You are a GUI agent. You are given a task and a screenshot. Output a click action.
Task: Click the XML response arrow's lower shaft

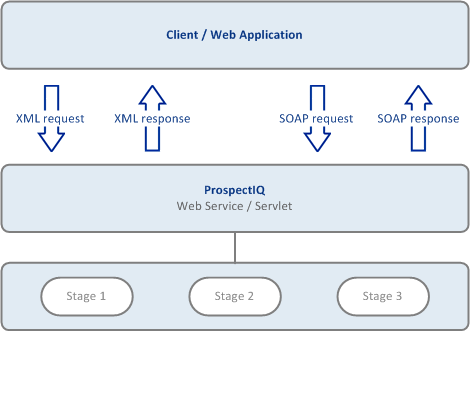(152, 139)
